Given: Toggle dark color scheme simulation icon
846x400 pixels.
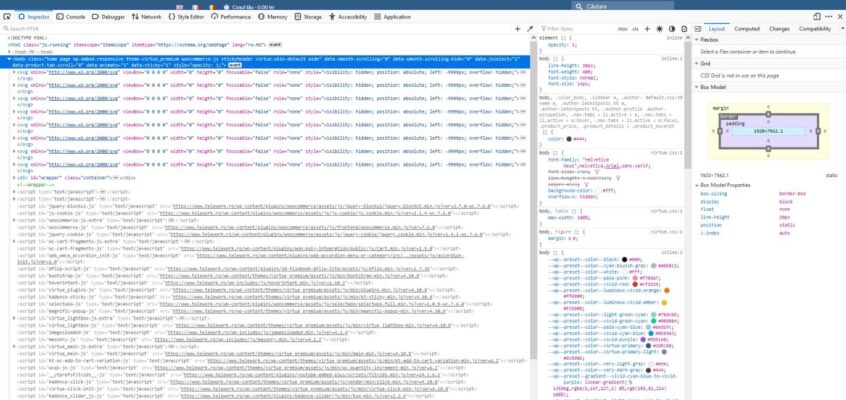Looking at the screenshot, I should click(x=672, y=29).
